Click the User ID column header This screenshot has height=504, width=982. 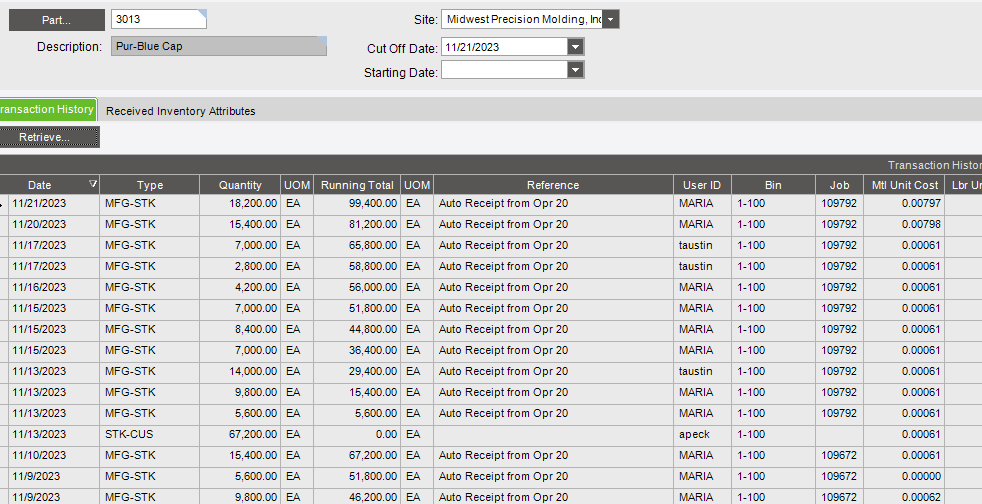[702, 185]
